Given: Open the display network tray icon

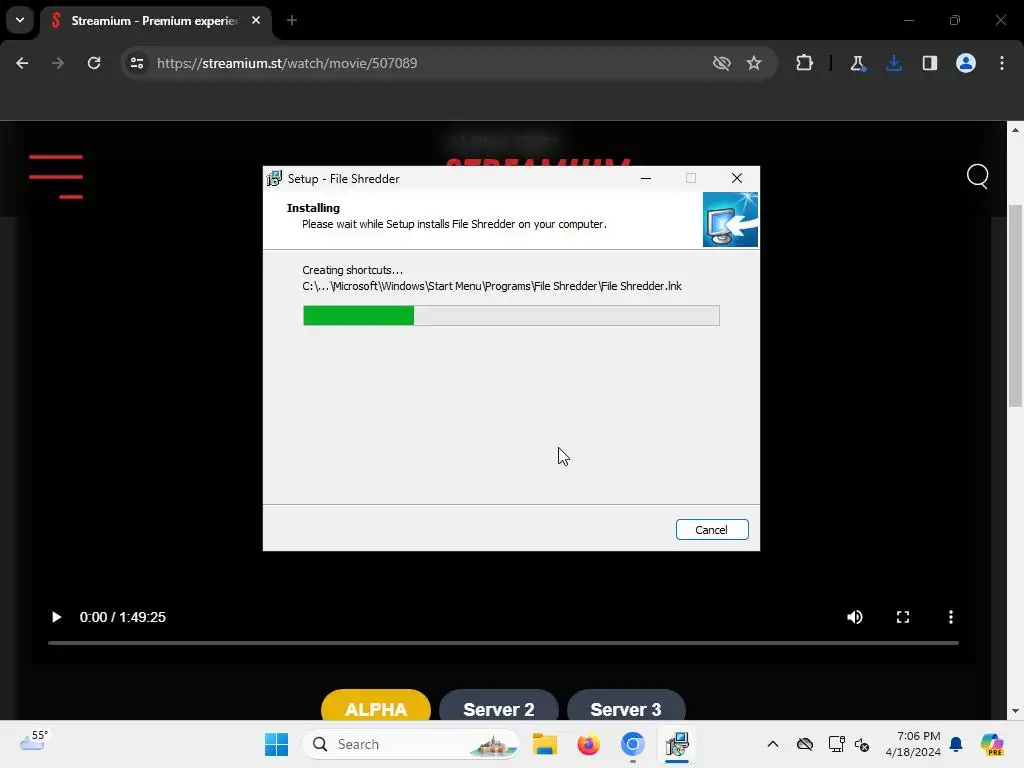Looking at the screenshot, I should click(836, 744).
